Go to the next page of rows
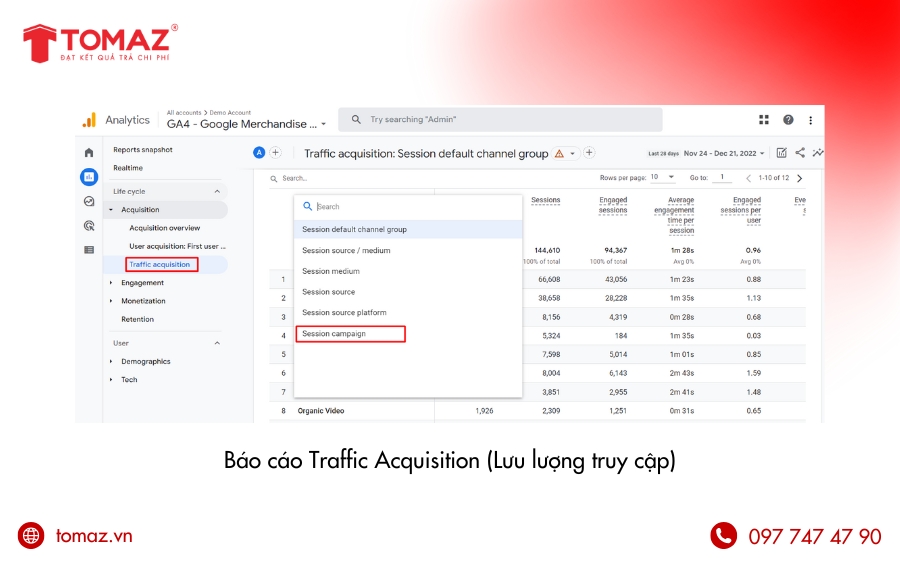 click(800, 178)
